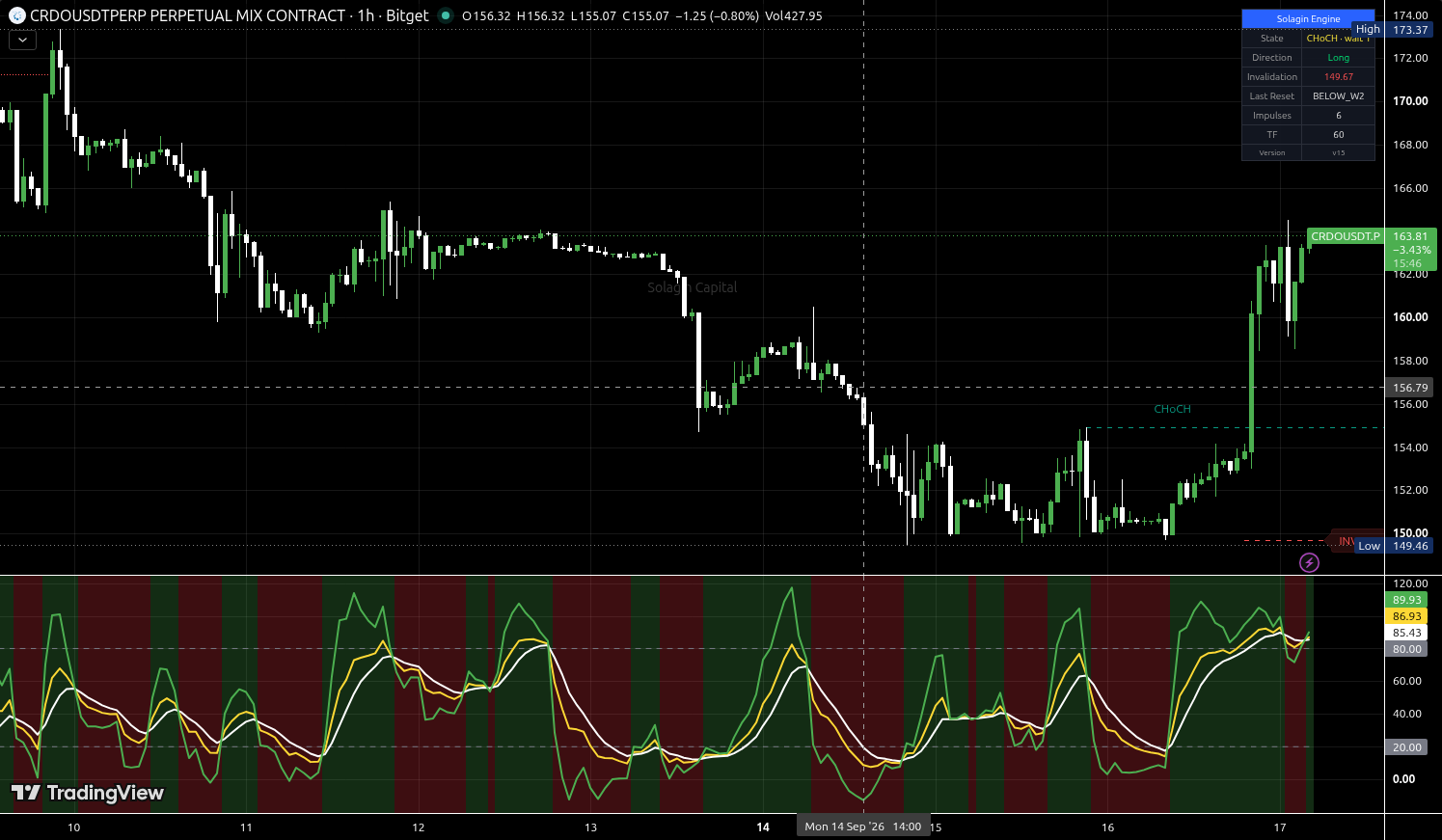Viewport: 1442px width, 840px height.
Task: Click date 11 on the time axis
Action: [x=246, y=827]
